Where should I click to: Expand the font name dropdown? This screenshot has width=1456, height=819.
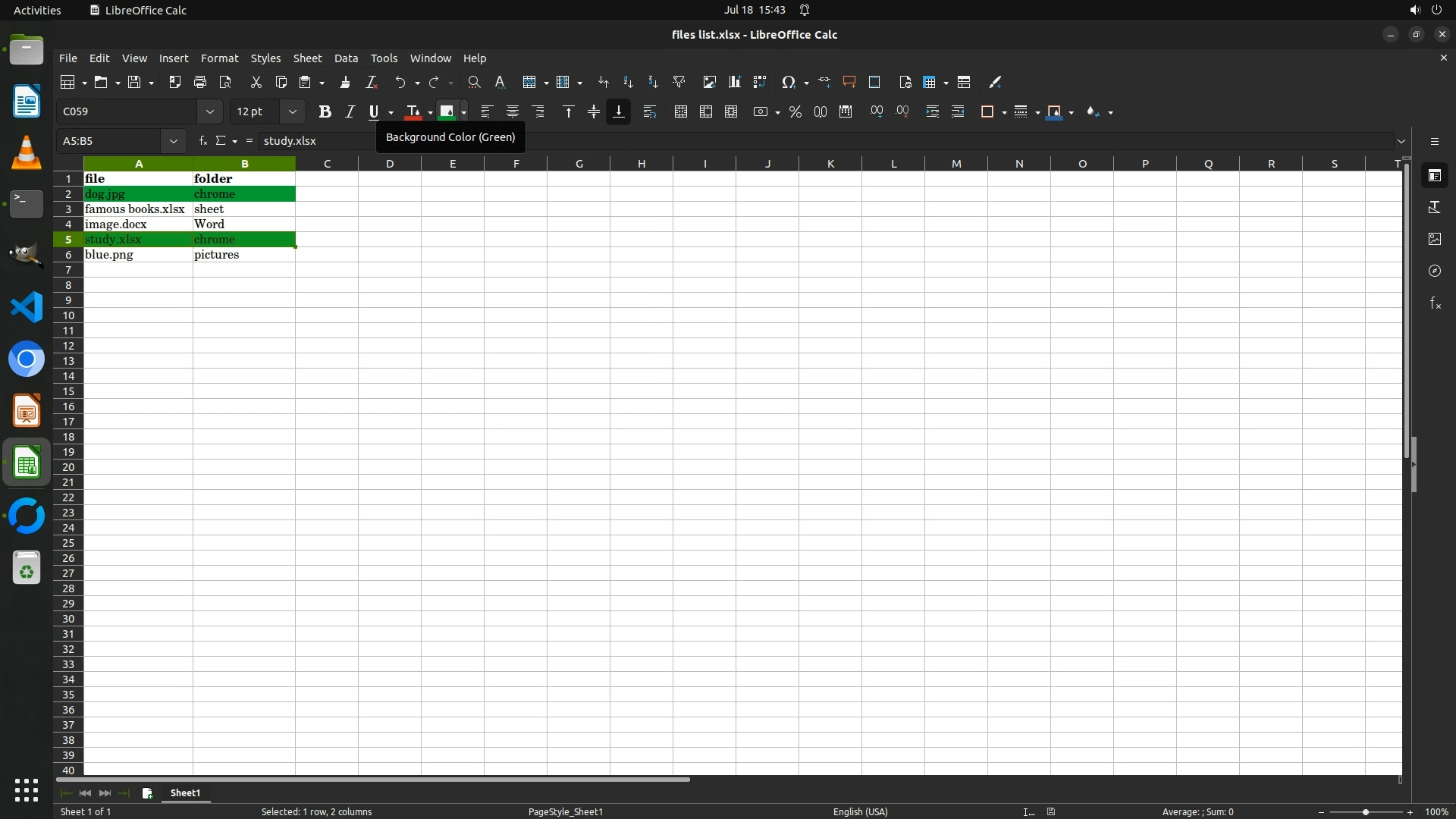coord(210,112)
